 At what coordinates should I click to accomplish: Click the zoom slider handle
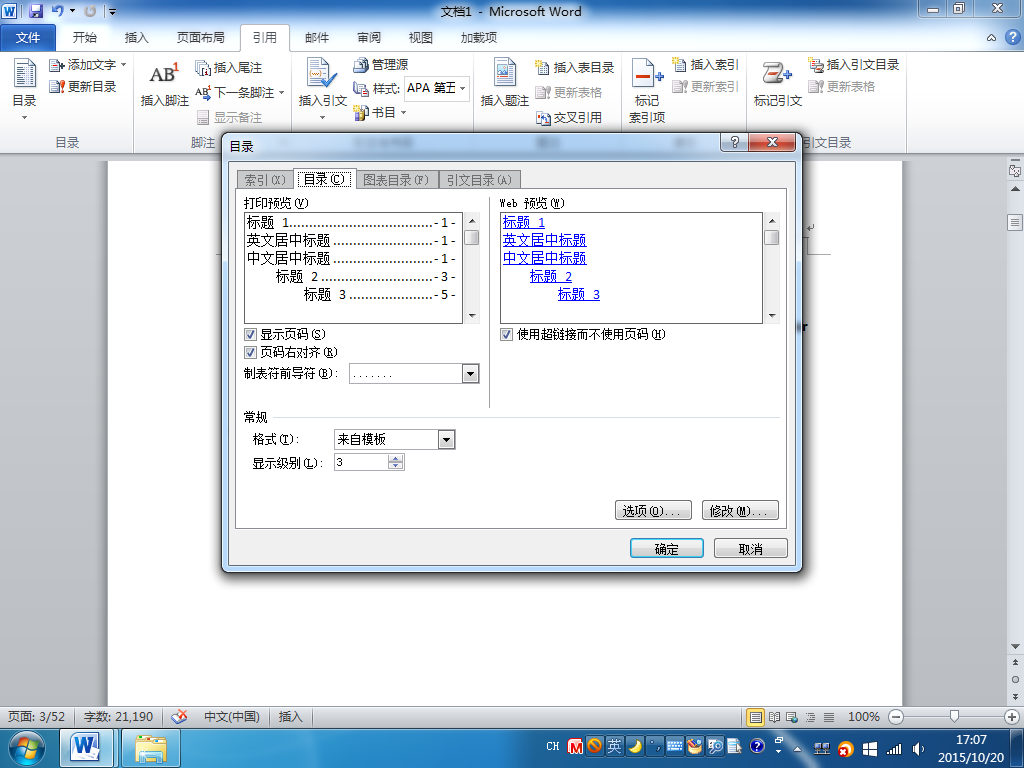[954, 717]
